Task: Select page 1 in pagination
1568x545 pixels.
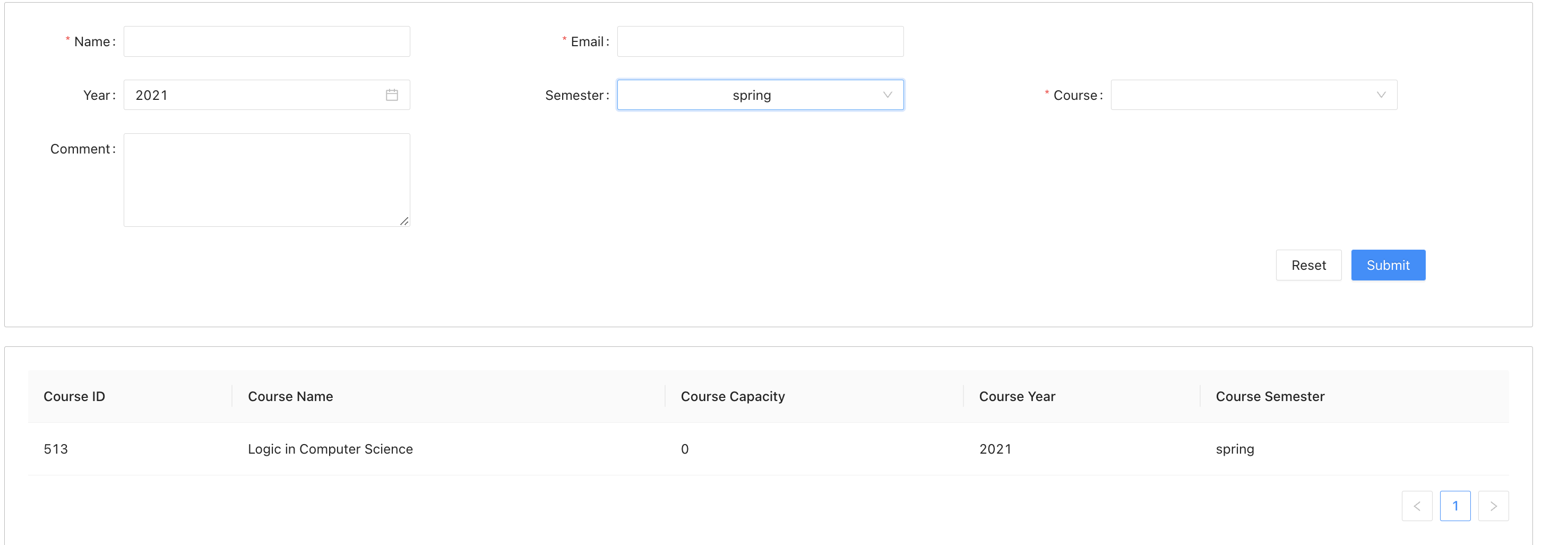Action: (1455, 505)
